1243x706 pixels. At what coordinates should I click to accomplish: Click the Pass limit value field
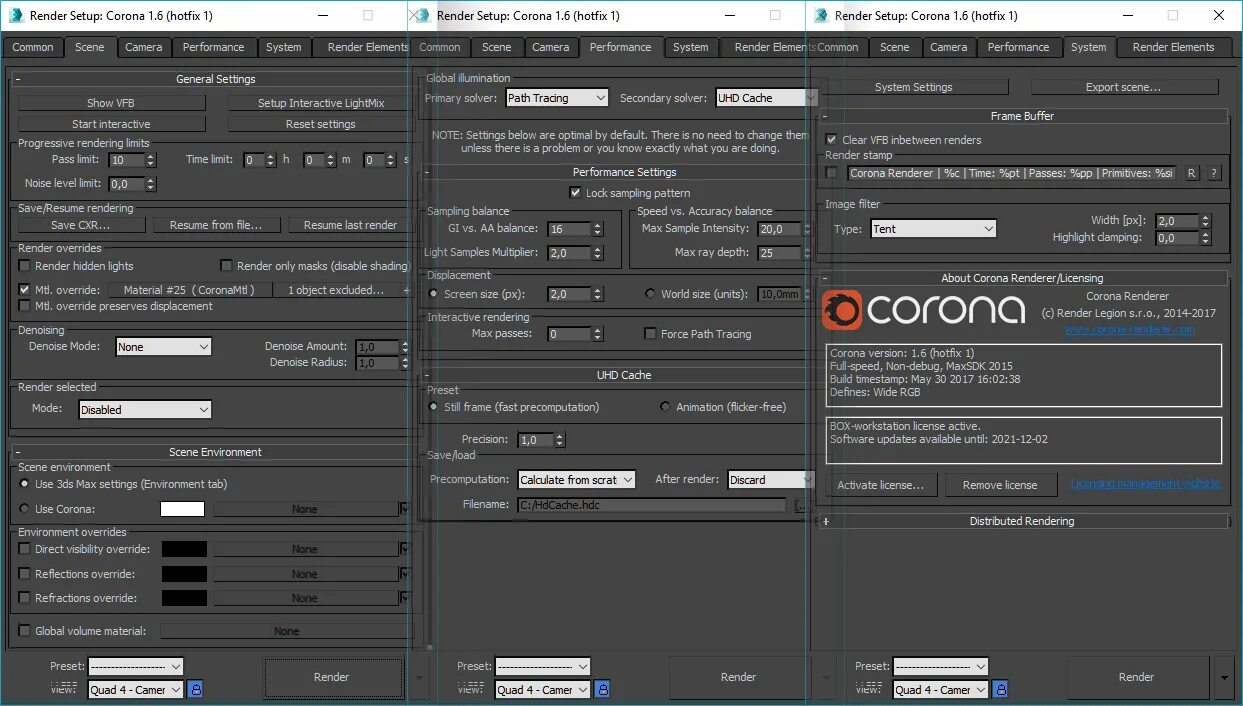coord(125,160)
